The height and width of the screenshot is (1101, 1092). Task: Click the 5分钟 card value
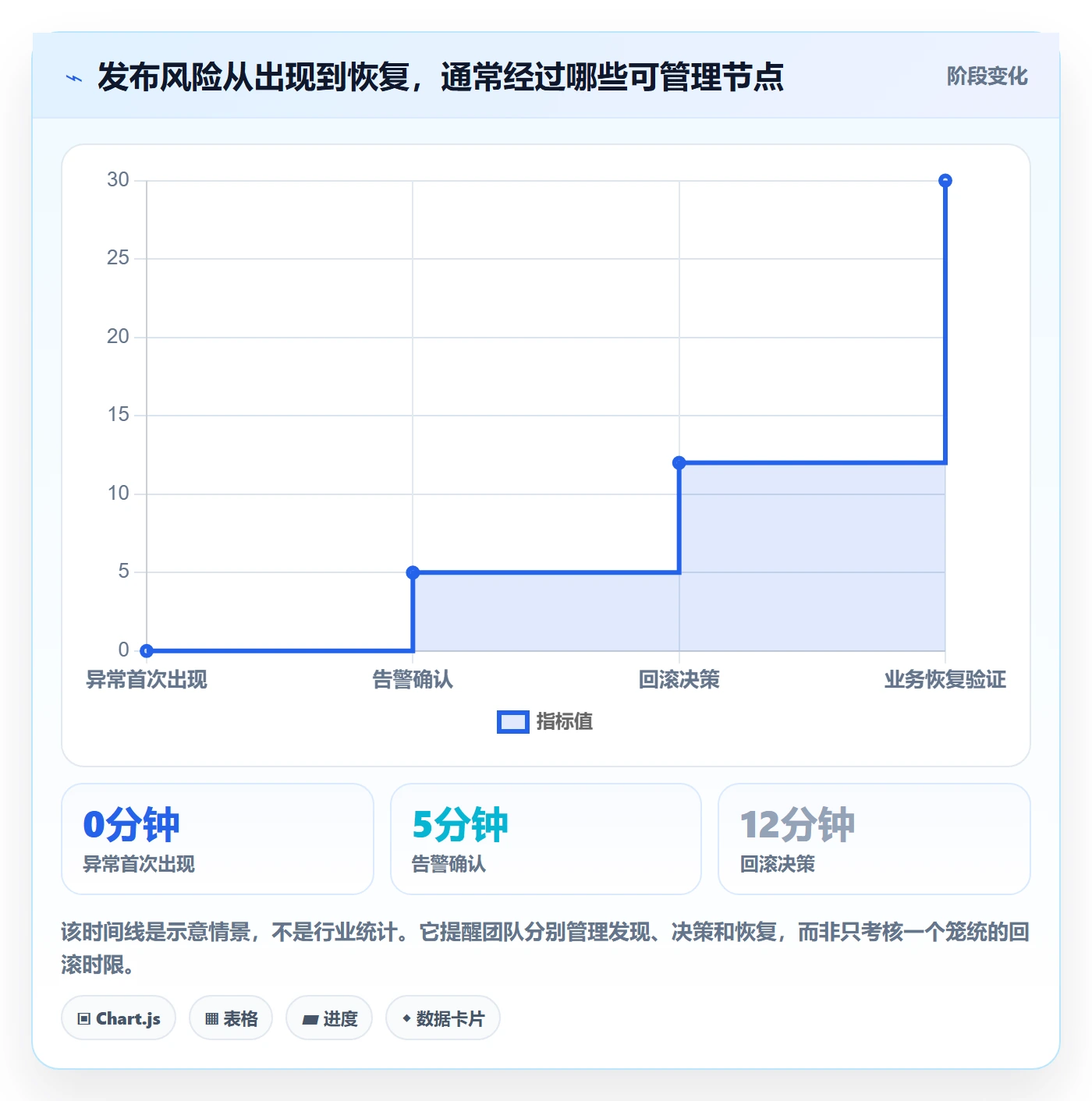(460, 825)
